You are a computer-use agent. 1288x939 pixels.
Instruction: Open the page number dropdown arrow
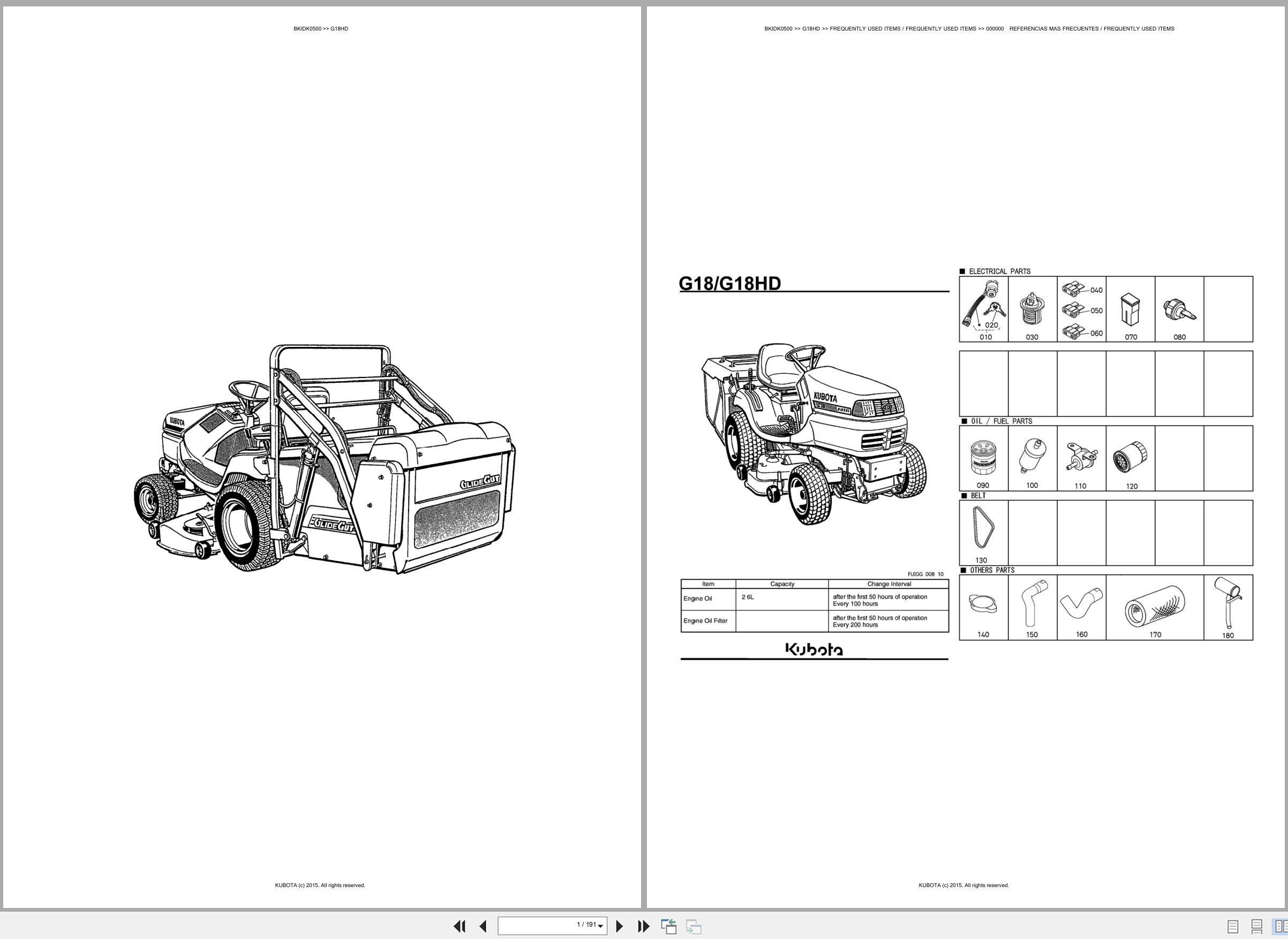[x=600, y=927]
